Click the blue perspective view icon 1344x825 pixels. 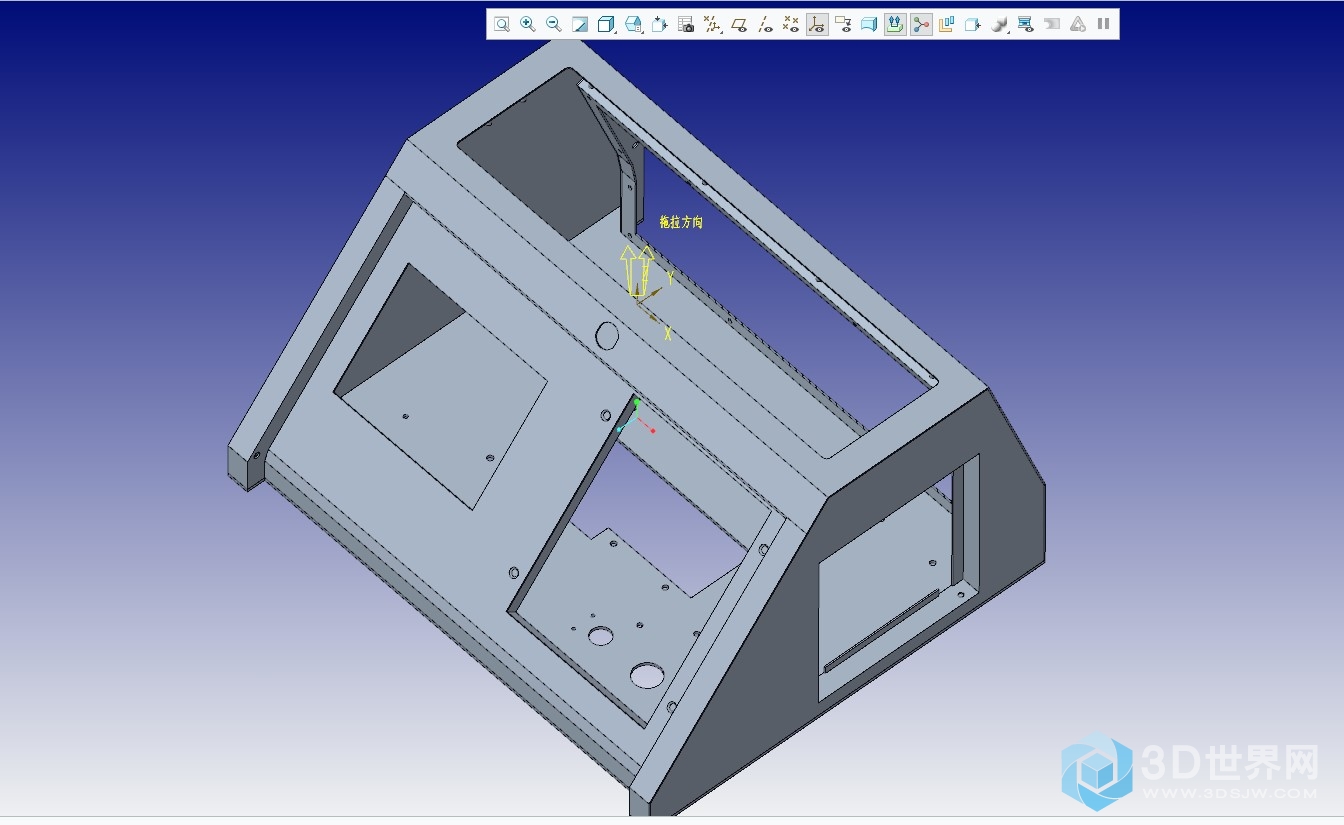click(x=869, y=24)
